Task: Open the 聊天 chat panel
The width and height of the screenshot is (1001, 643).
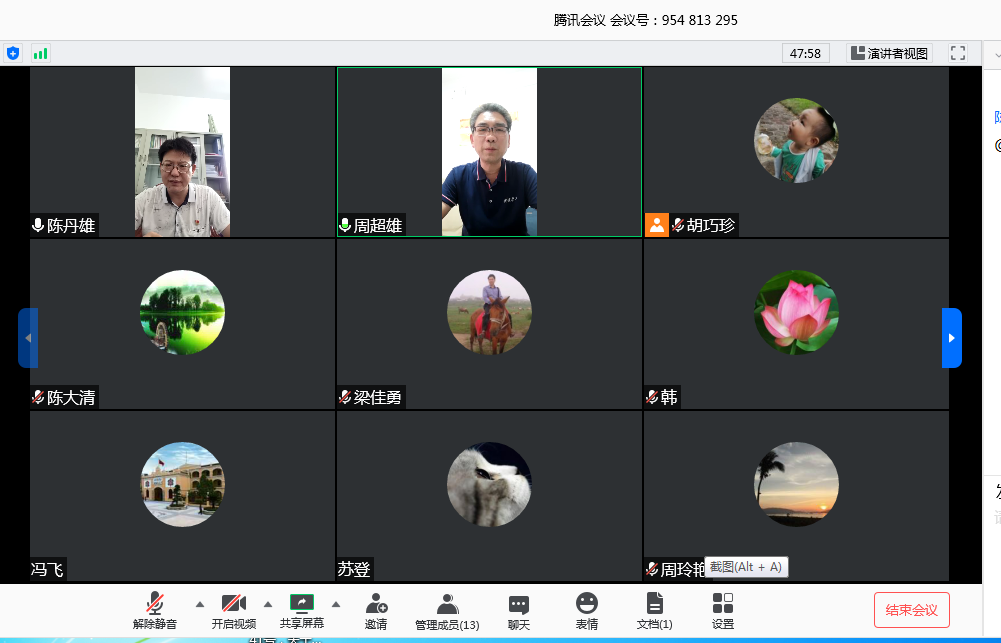Action: point(518,609)
